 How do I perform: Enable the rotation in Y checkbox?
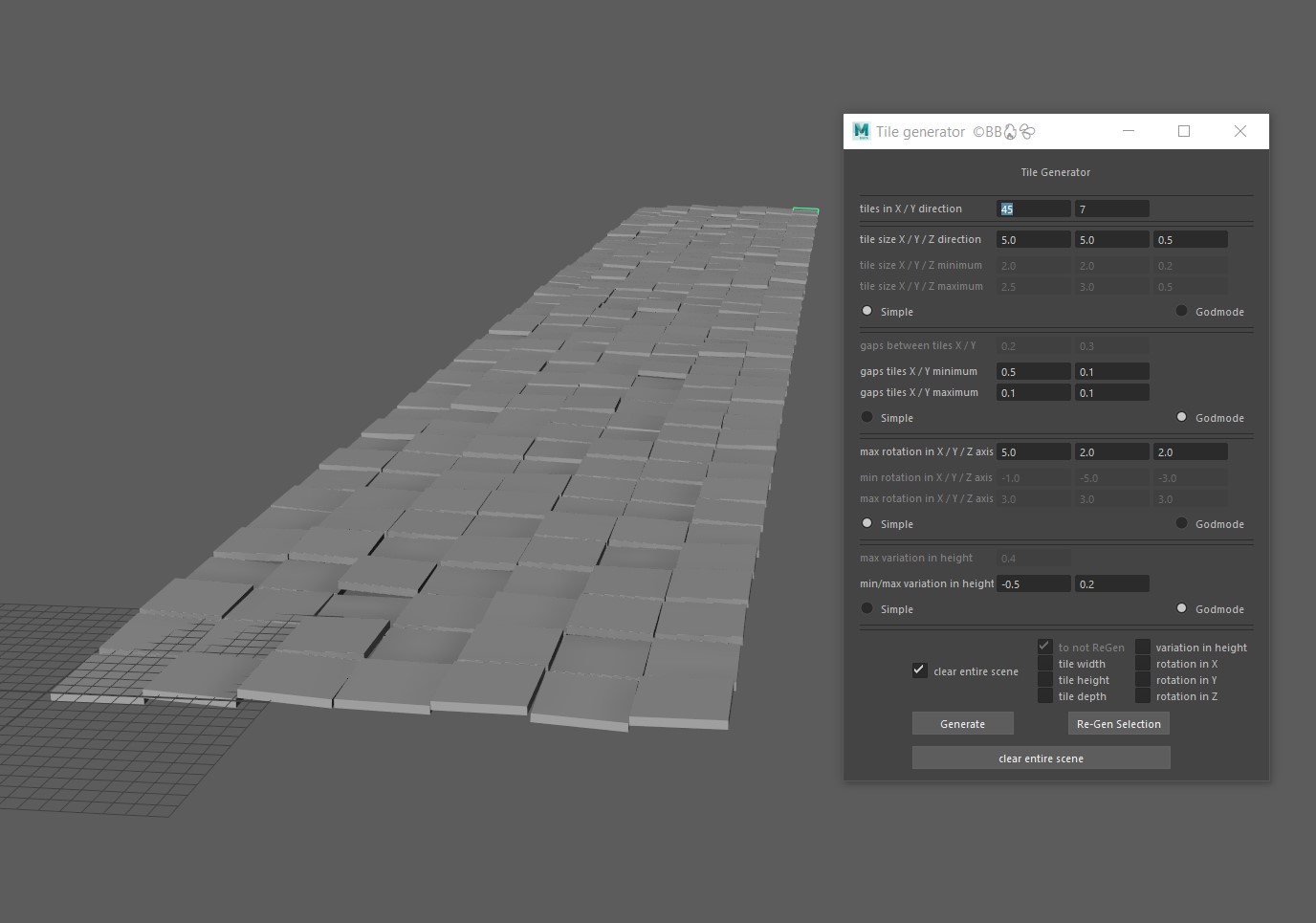point(1143,679)
